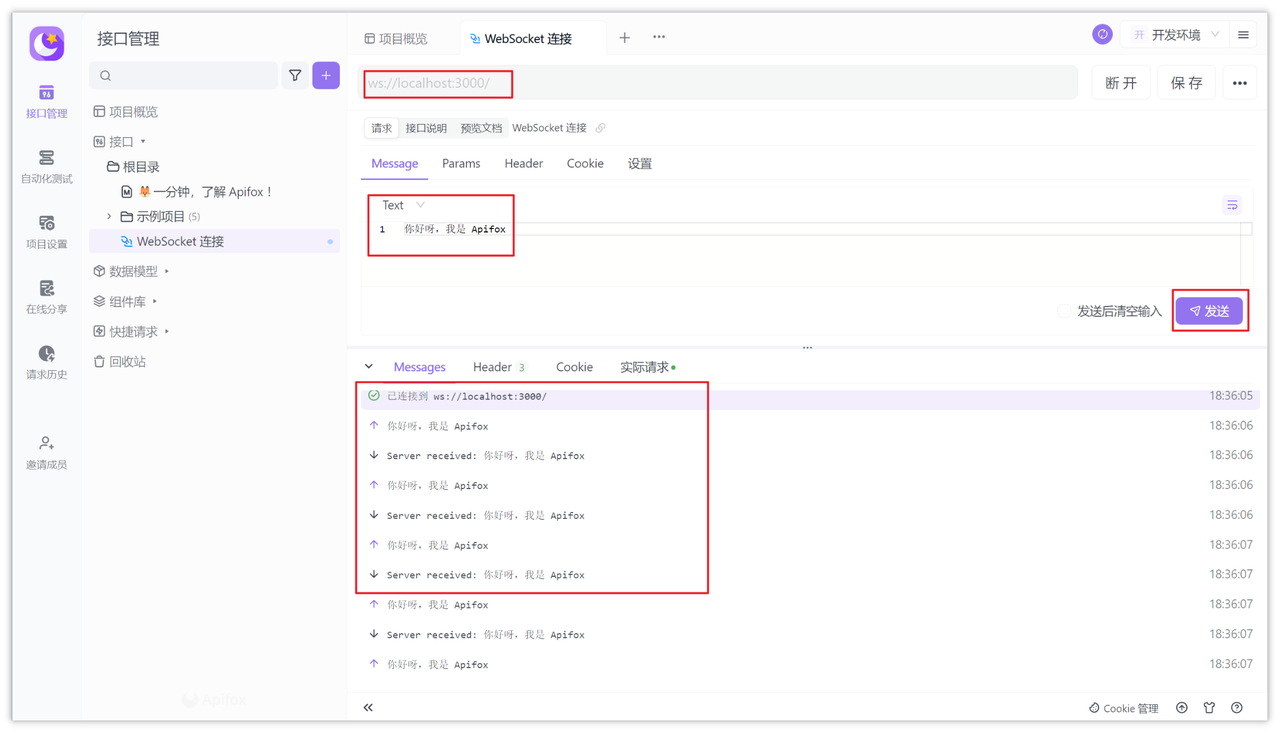Select 预览文档 mode button
Viewport: 1280px width, 733px height.
(481, 128)
